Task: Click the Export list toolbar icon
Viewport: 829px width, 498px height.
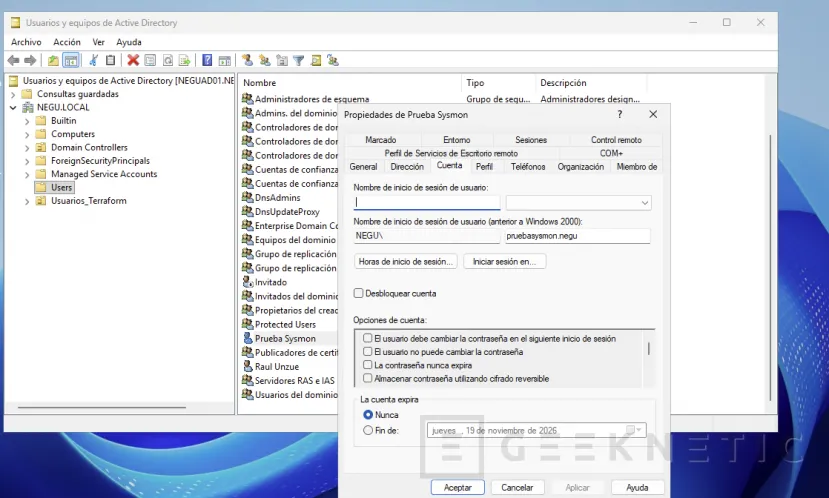Action: [185, 61]
